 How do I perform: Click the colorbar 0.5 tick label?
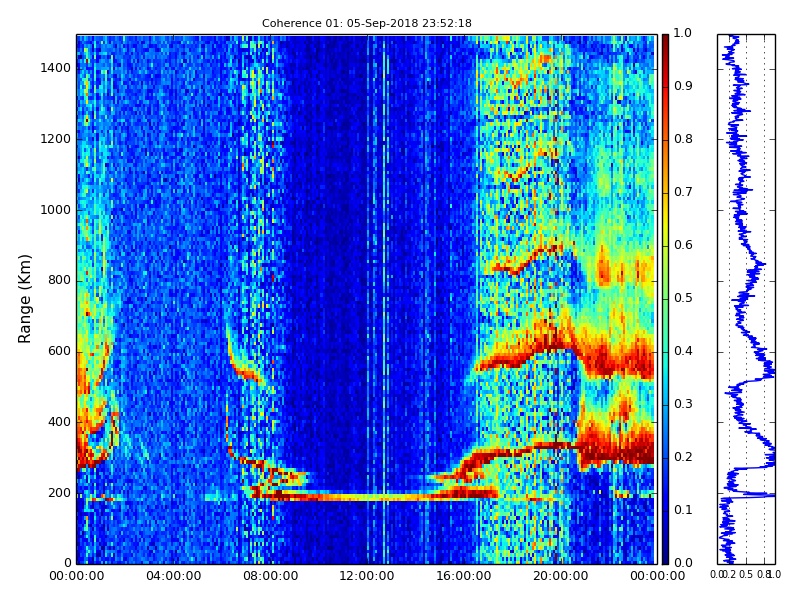click(x=683, y=298)
